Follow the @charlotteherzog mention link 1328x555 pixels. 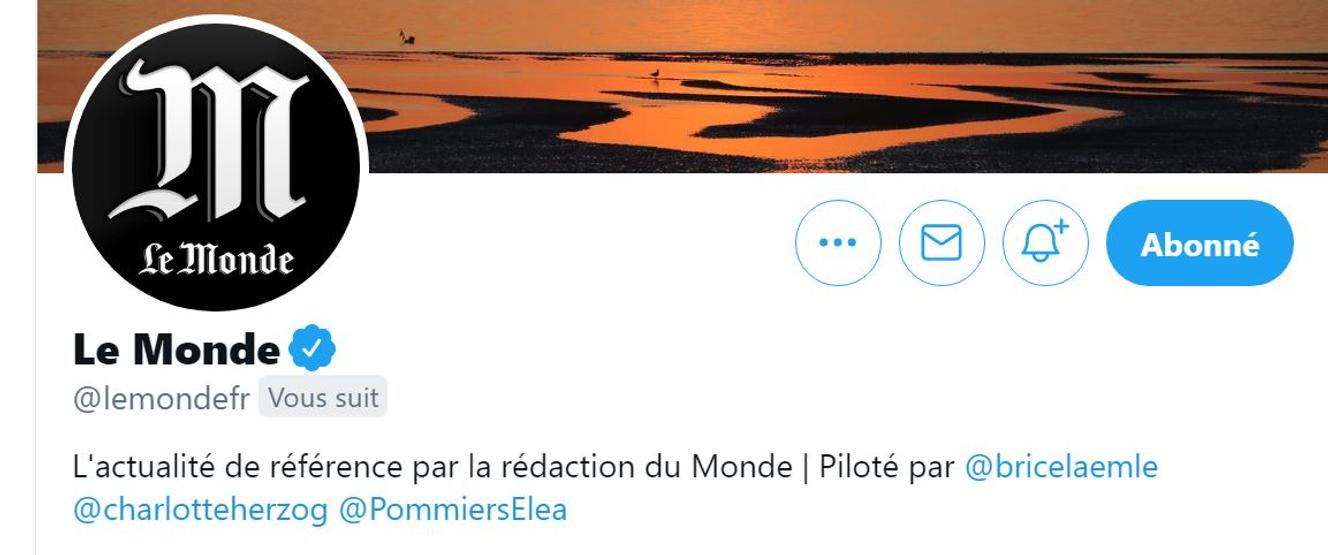201,510
